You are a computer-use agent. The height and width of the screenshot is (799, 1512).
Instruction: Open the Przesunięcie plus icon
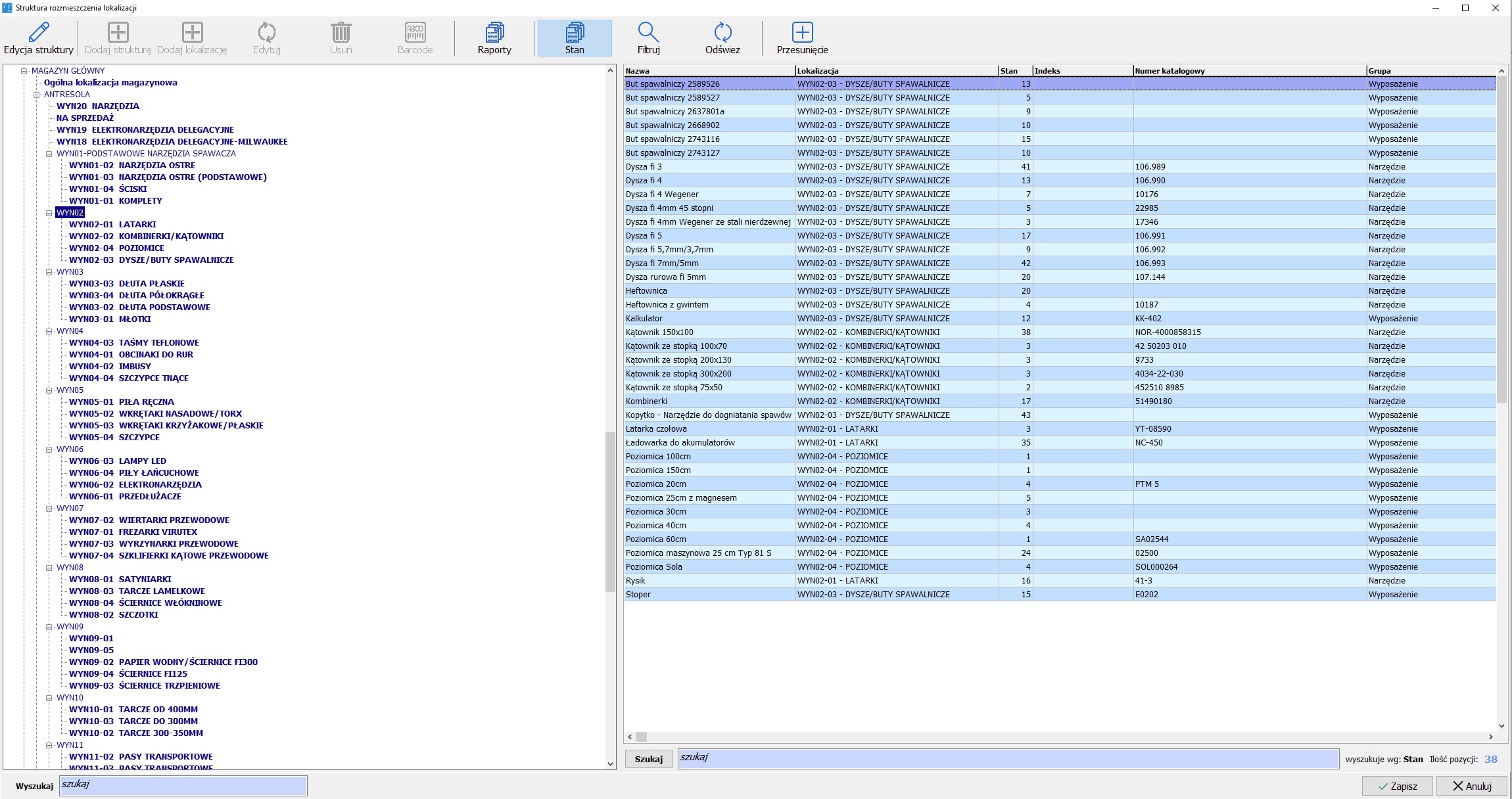click(802, 32)
